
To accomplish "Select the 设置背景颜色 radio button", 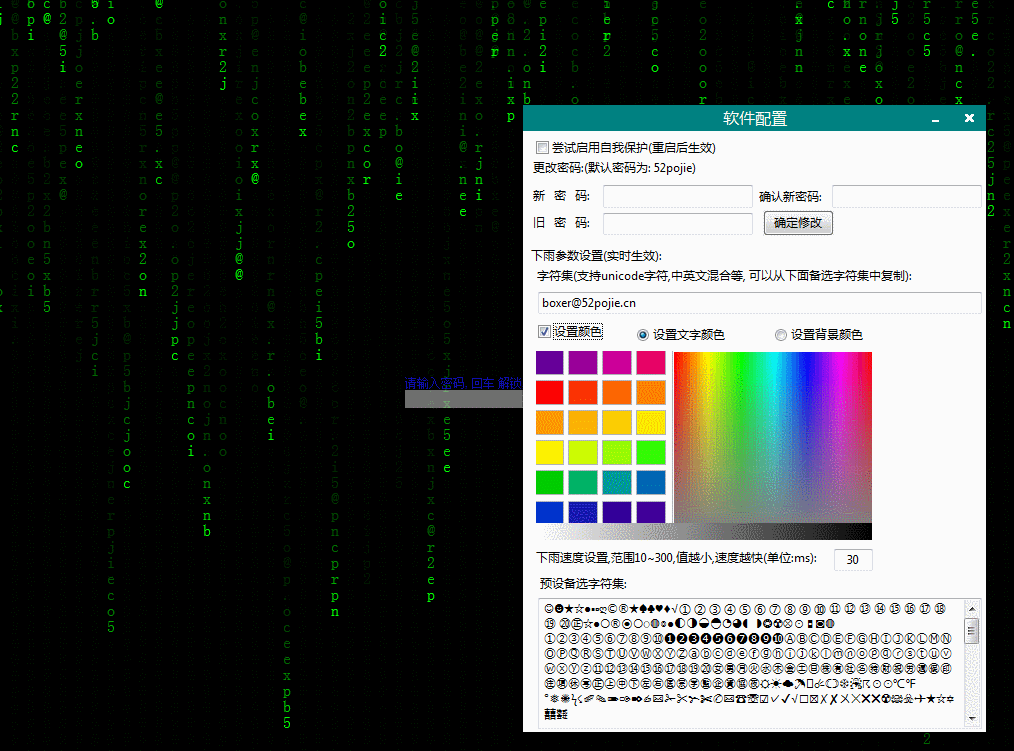I will tap(781, 334).
